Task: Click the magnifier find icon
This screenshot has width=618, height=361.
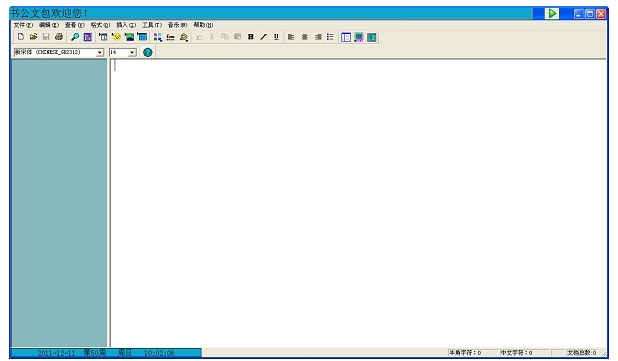Action: pyautogui.click(x=75, y=37)
